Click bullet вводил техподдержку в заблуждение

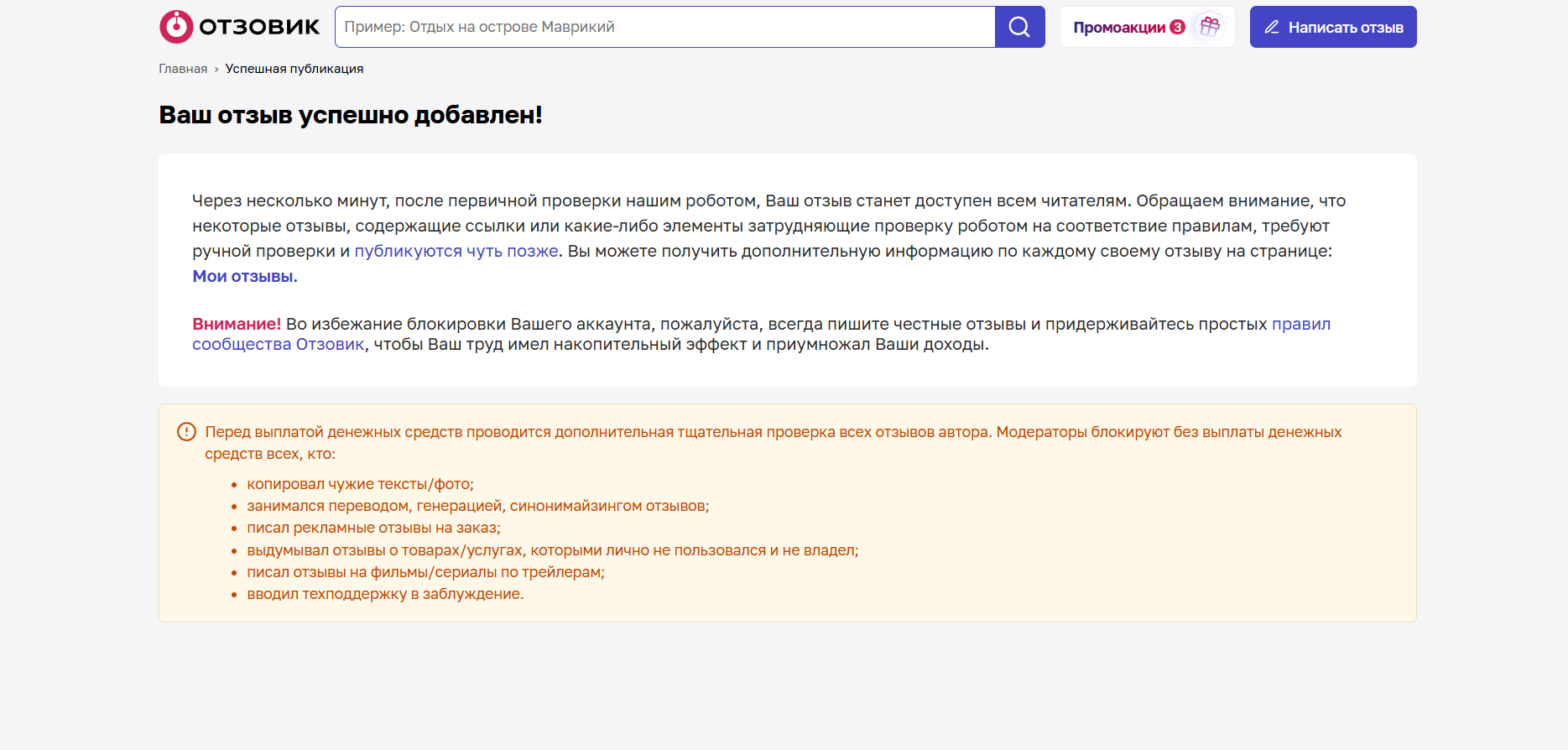click(x=385, y=594)
